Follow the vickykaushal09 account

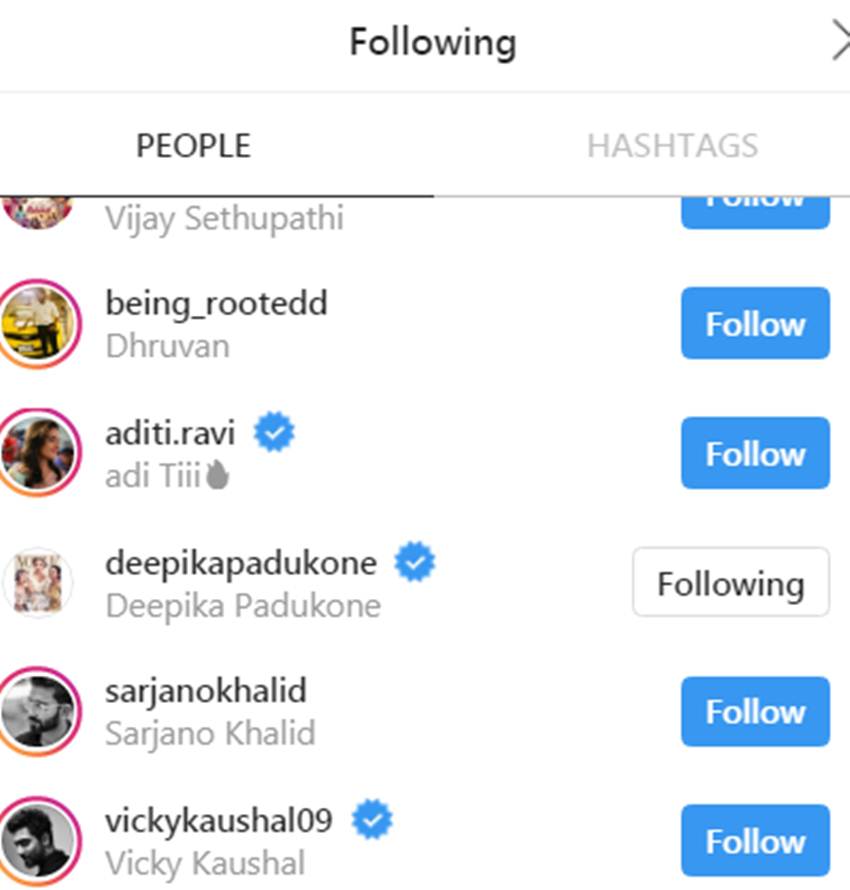click(x=755, y=841)
